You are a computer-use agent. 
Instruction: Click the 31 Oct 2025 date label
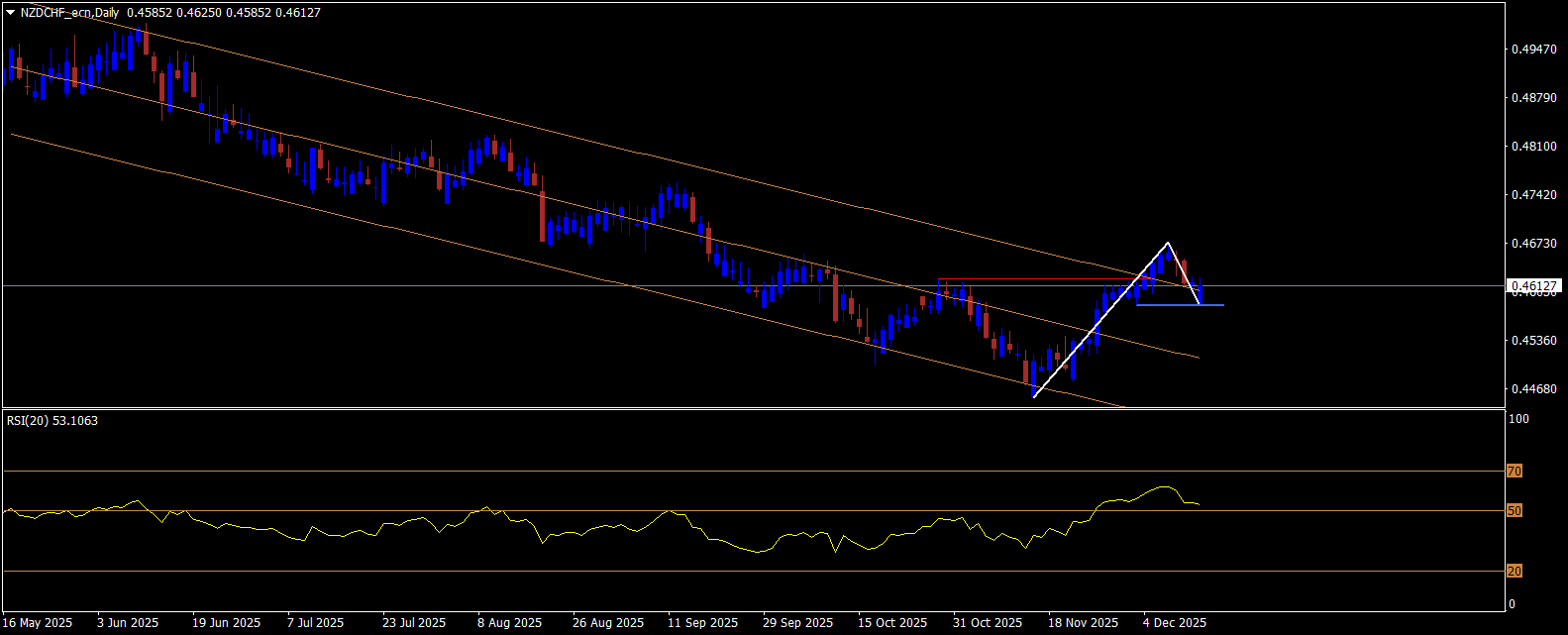(988, 623)
